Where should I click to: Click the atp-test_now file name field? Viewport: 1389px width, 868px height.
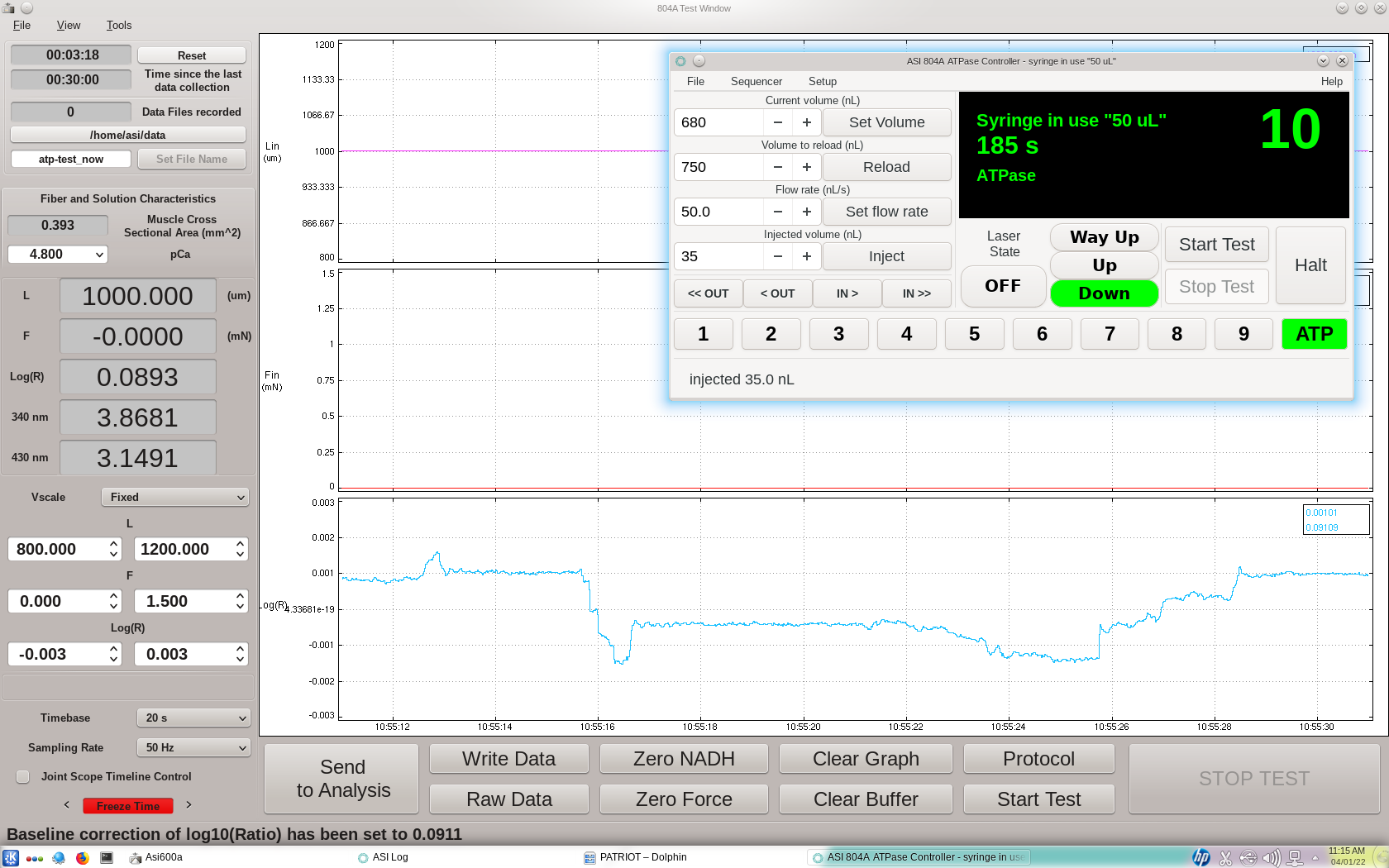click(71, 159)
